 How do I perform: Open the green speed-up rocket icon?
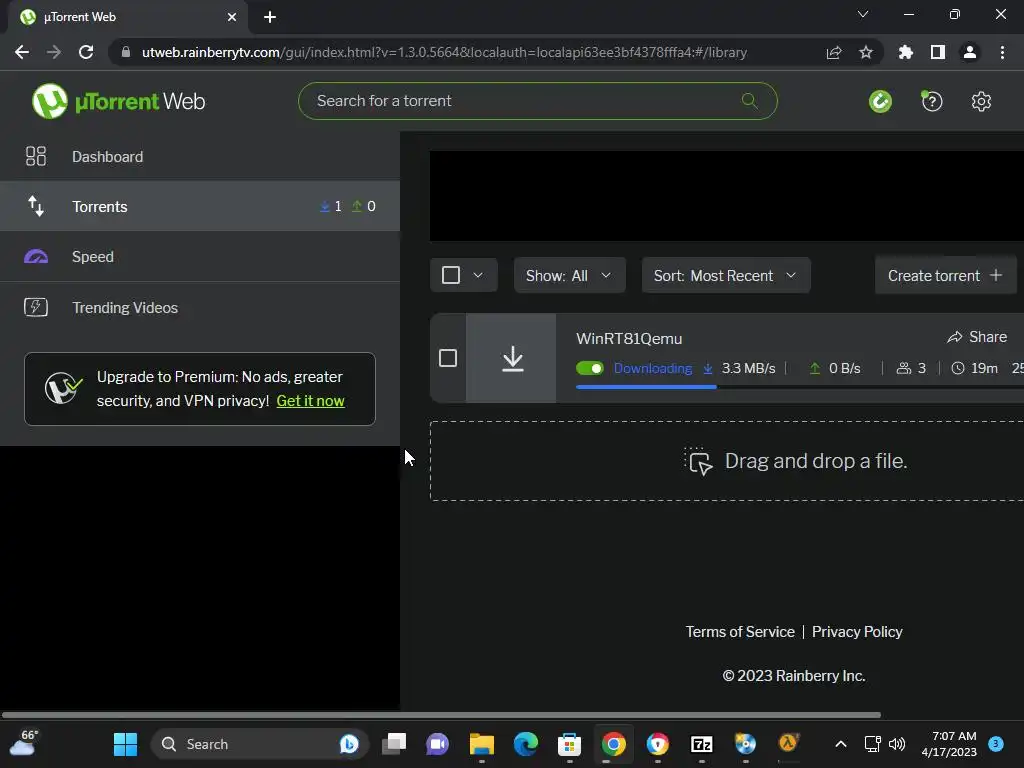click(880, 101)
